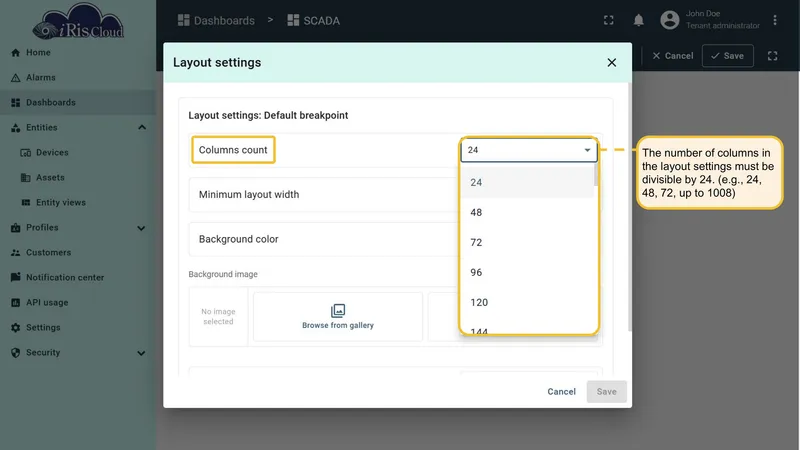The width and height of the screenshot is (800, 450).
Task: Close the Layout settings dialog
Action: pyautogui.click(x=612, y=63)
